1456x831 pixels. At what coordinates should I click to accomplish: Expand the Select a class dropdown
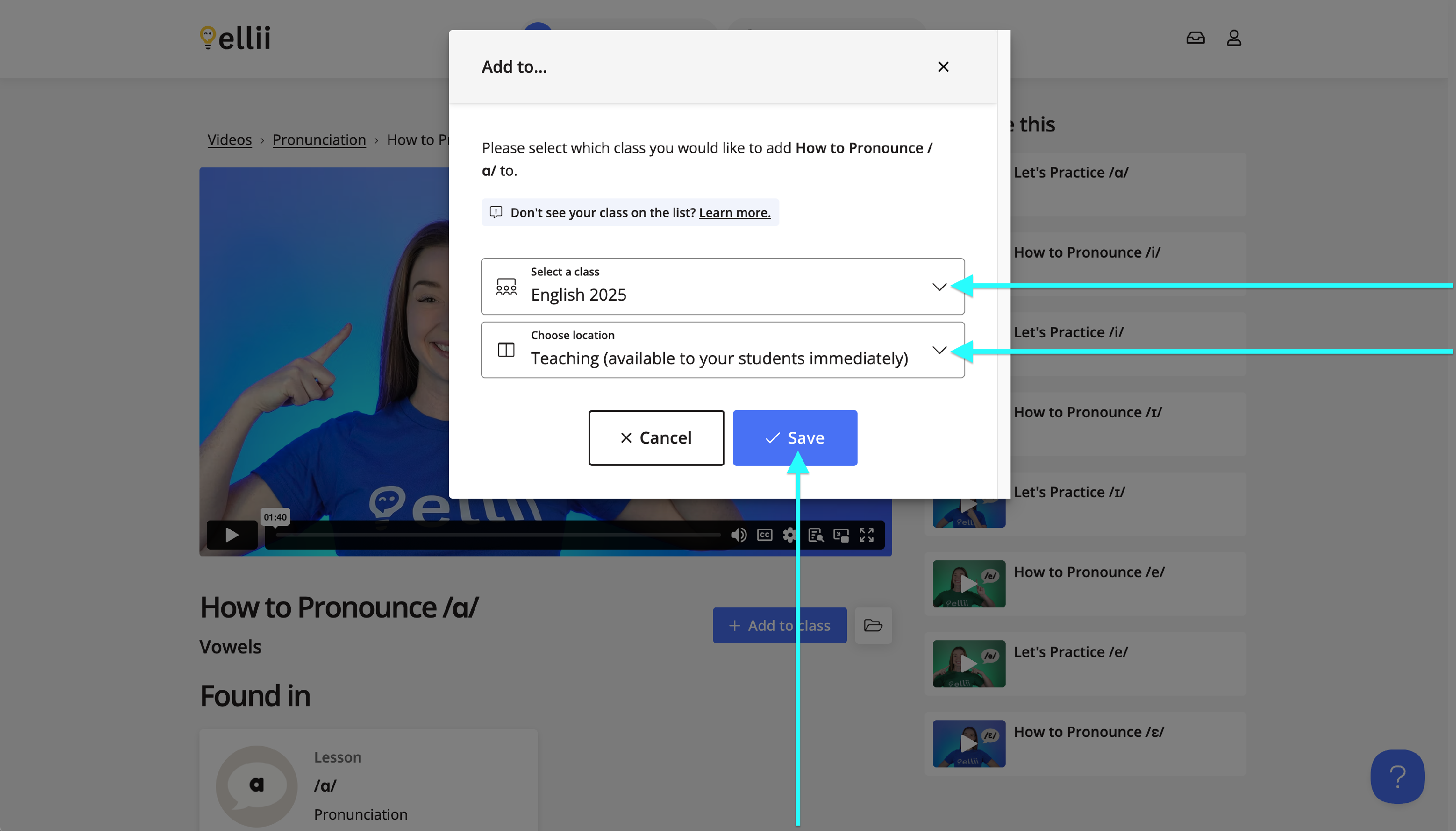pyautogui.click(x=722, y=287)
